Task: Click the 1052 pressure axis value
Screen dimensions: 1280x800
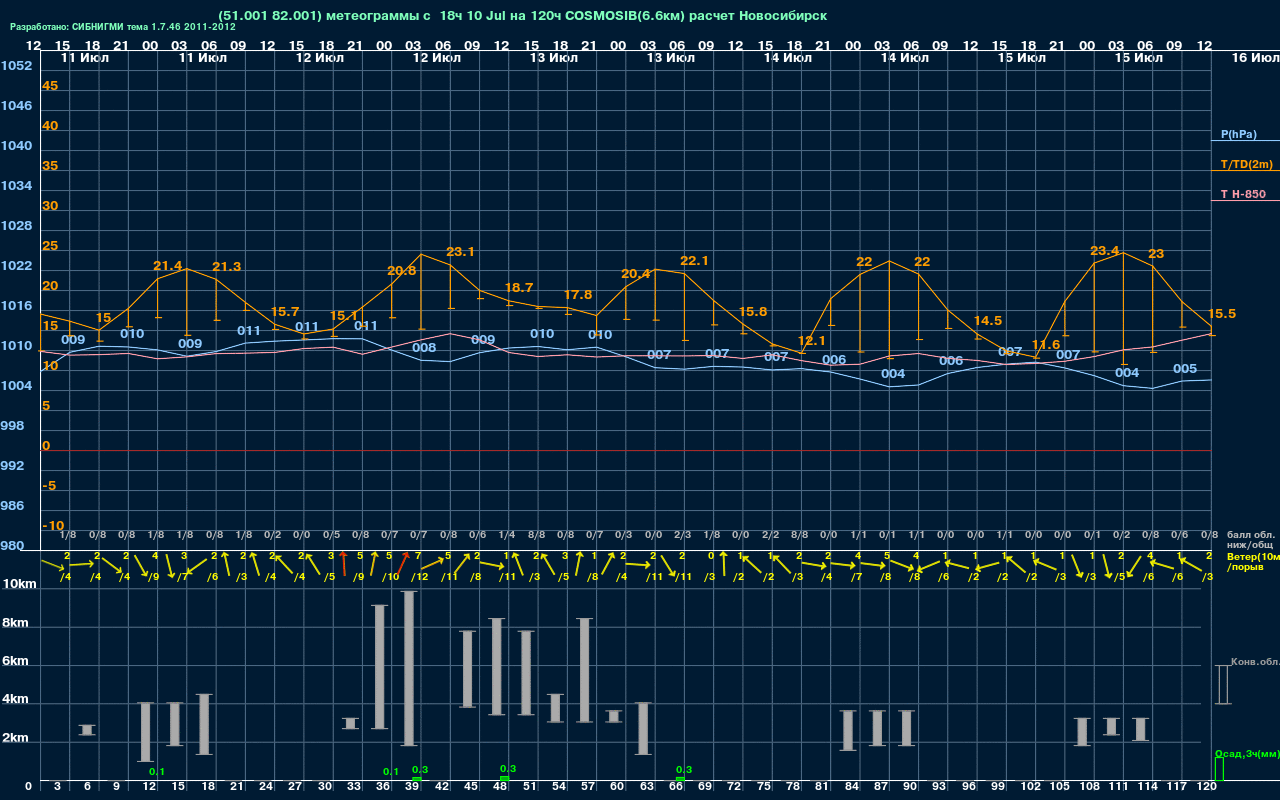Action: [x=16, y=66]
